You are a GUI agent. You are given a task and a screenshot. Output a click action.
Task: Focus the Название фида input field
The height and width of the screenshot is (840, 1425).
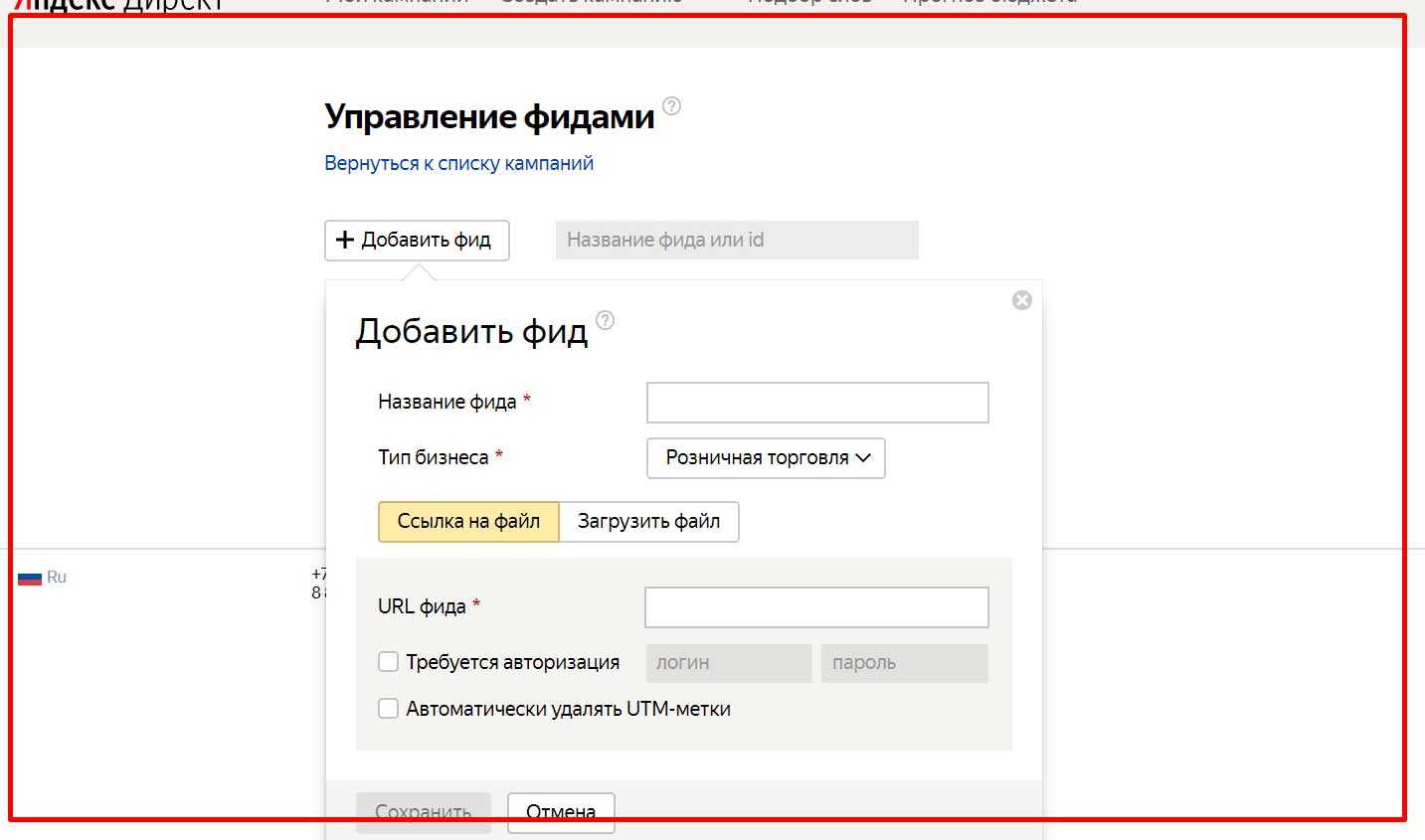(x=817, y=403)
